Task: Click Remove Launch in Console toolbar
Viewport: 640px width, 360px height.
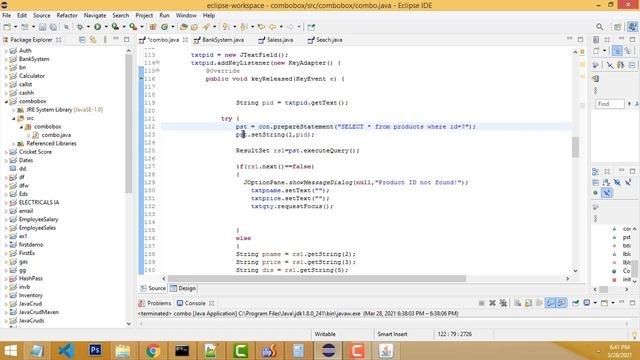Action: pos(492,303)
